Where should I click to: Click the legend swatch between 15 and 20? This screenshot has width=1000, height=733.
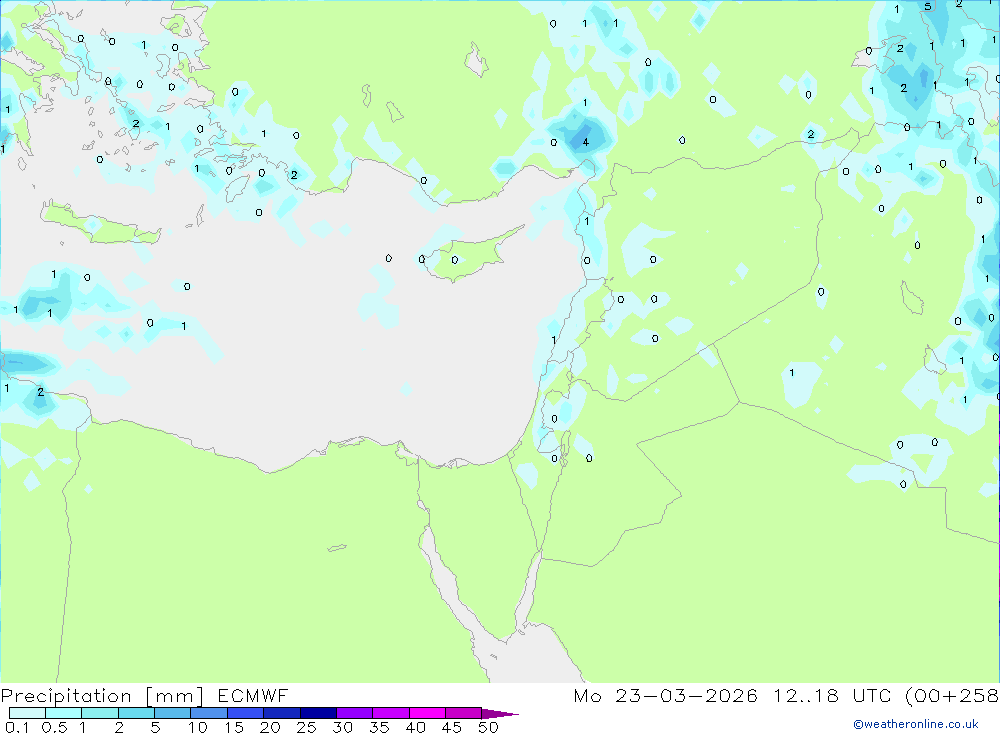coord(246,713)
